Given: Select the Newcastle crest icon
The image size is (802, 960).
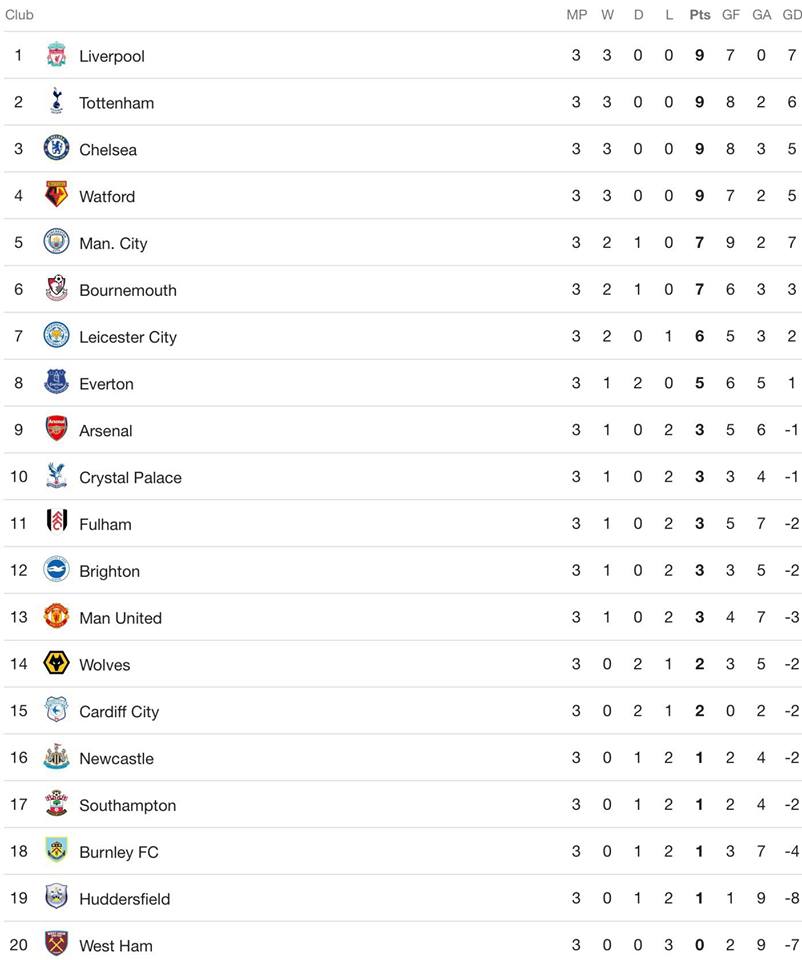Looking at the screenshot, I should [x=56, y=757].
